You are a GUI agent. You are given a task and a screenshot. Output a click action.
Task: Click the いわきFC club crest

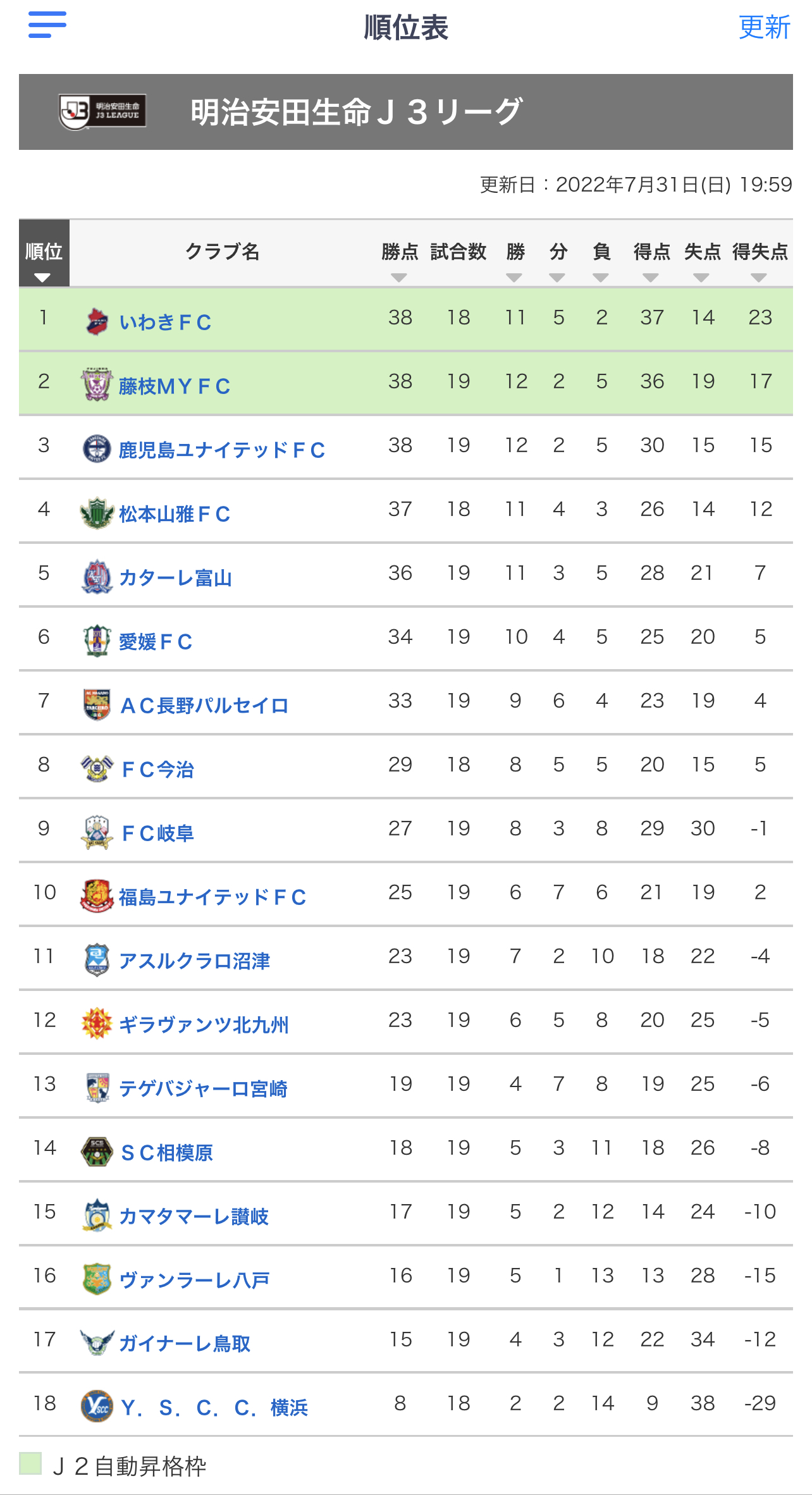pyautogui.click(x=97, y=322)
